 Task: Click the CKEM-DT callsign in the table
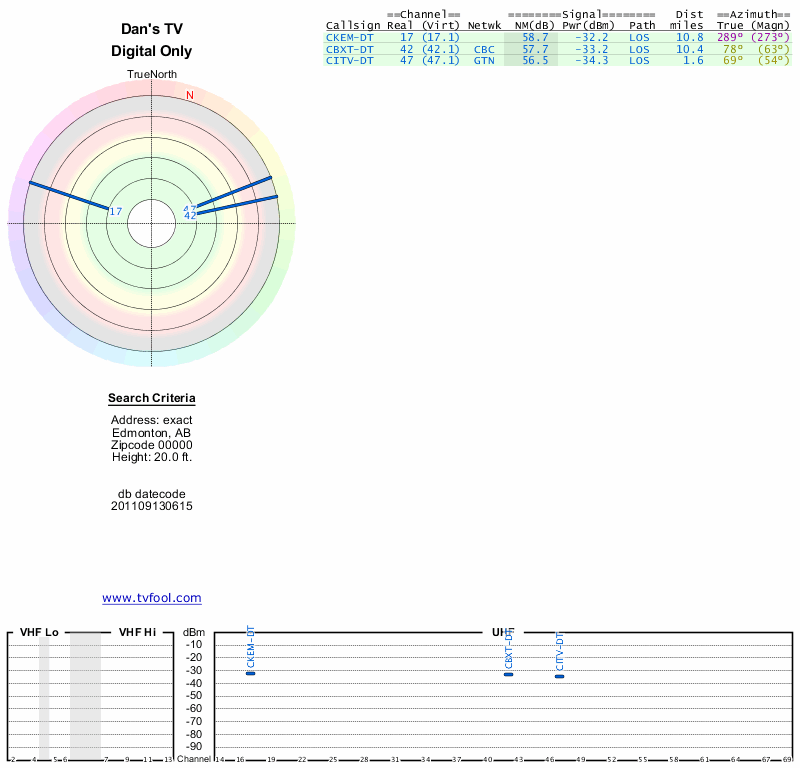349,37
